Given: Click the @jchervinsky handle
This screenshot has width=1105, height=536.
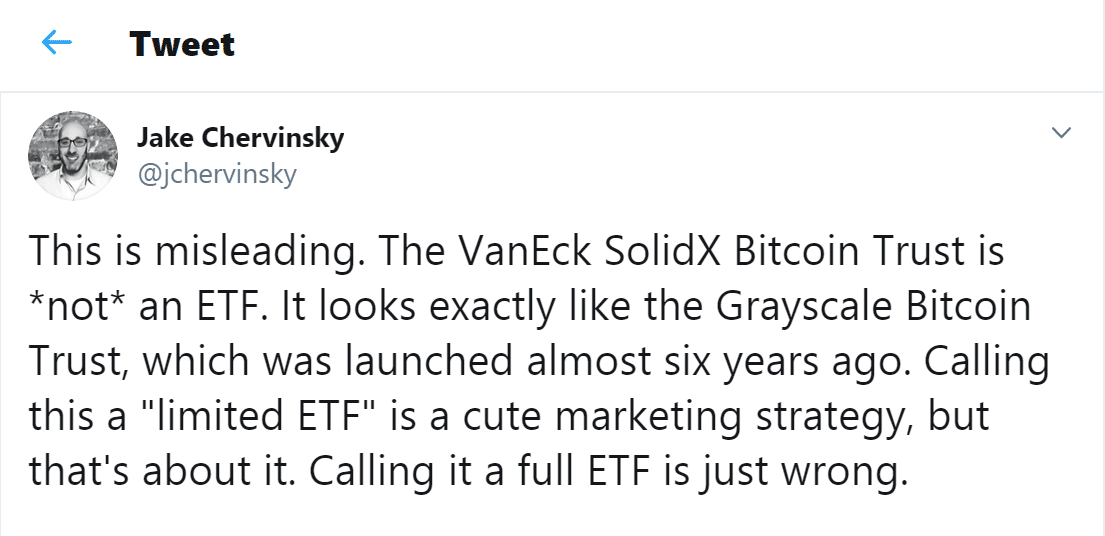Looking at the screenshot, I should (x=216, y=173).
